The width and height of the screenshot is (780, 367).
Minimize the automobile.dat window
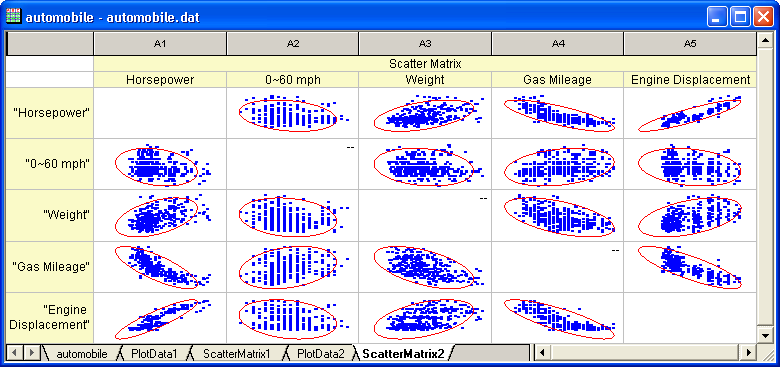(717, 17)
